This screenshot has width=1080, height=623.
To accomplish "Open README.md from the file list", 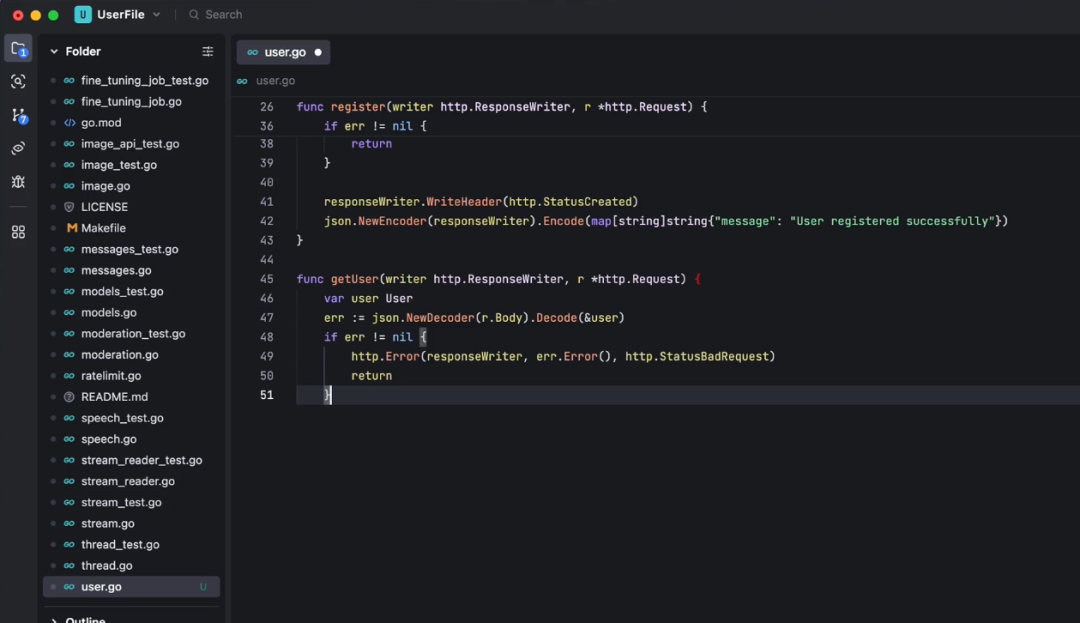I will [x=114, y=397].
